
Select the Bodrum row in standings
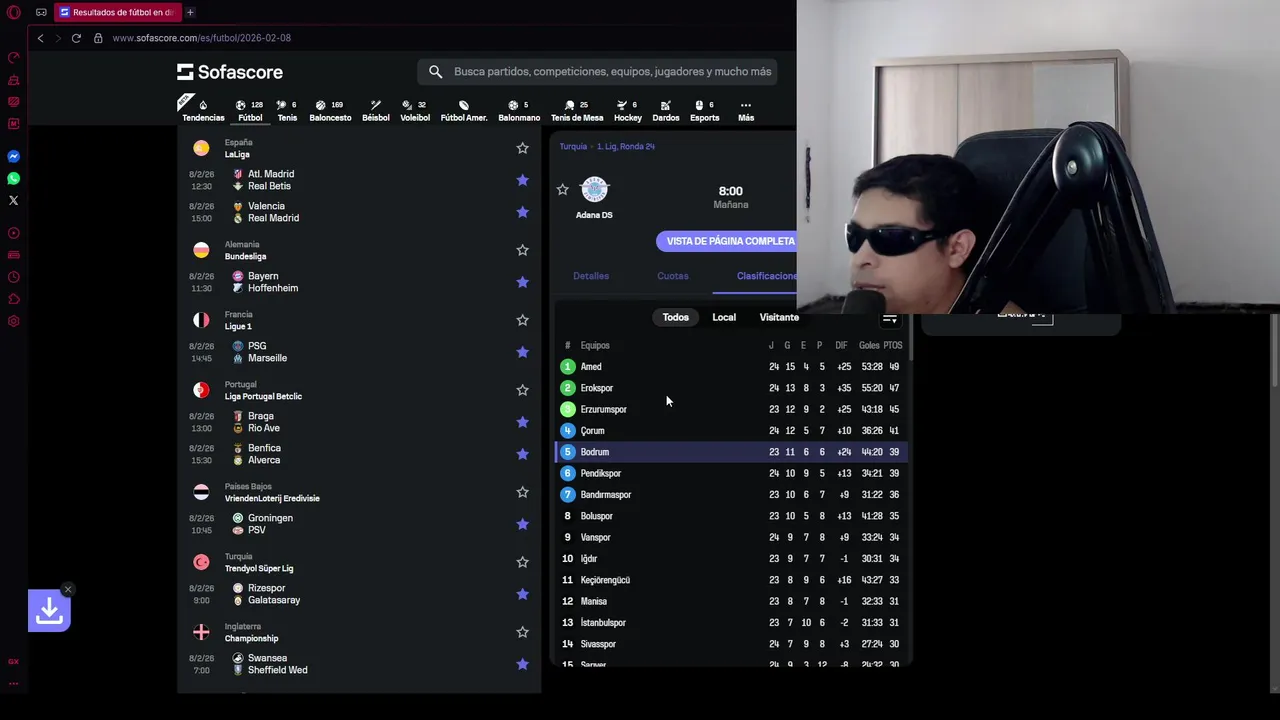coord(731,452)
